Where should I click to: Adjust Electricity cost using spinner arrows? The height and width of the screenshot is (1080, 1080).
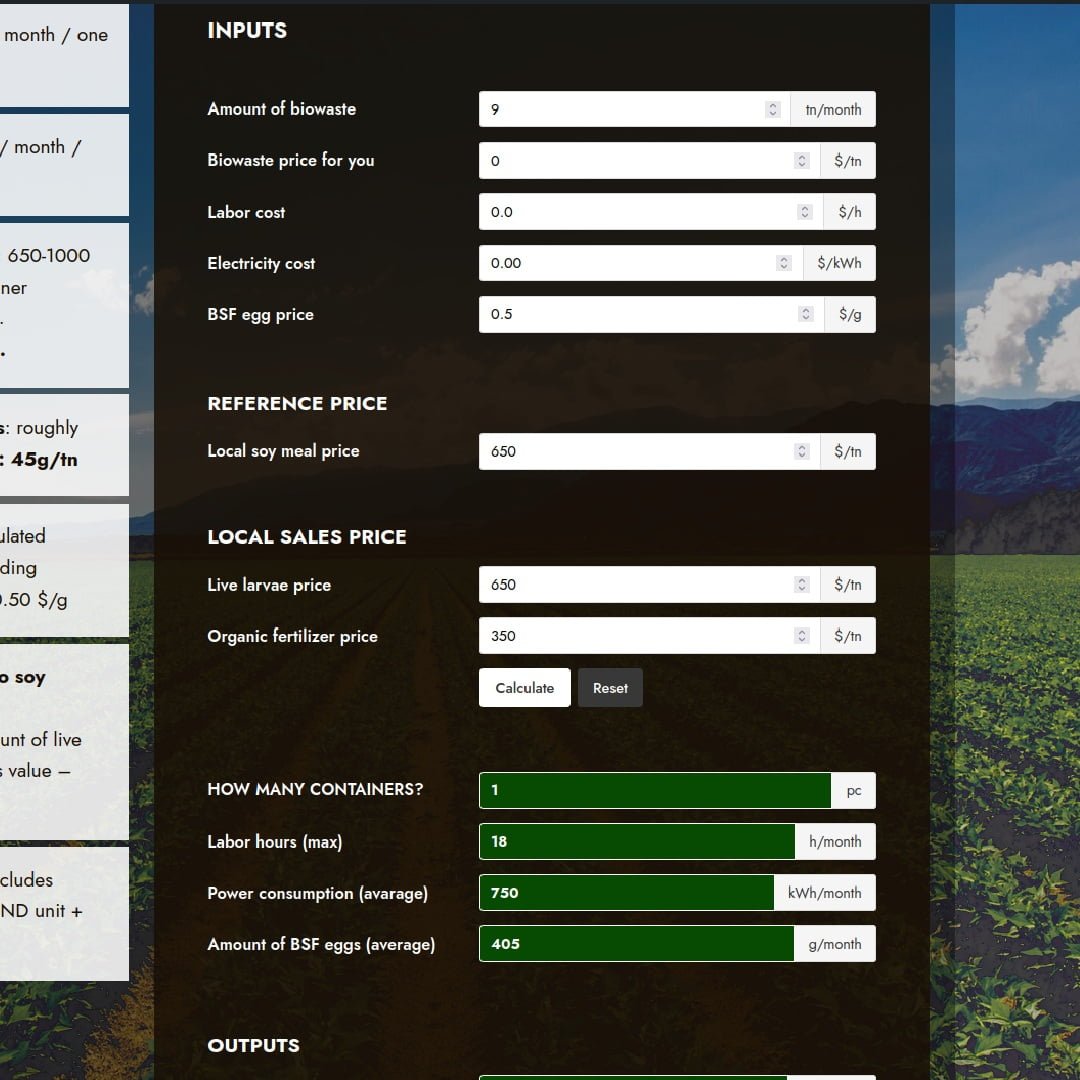(x=784, y=264)
